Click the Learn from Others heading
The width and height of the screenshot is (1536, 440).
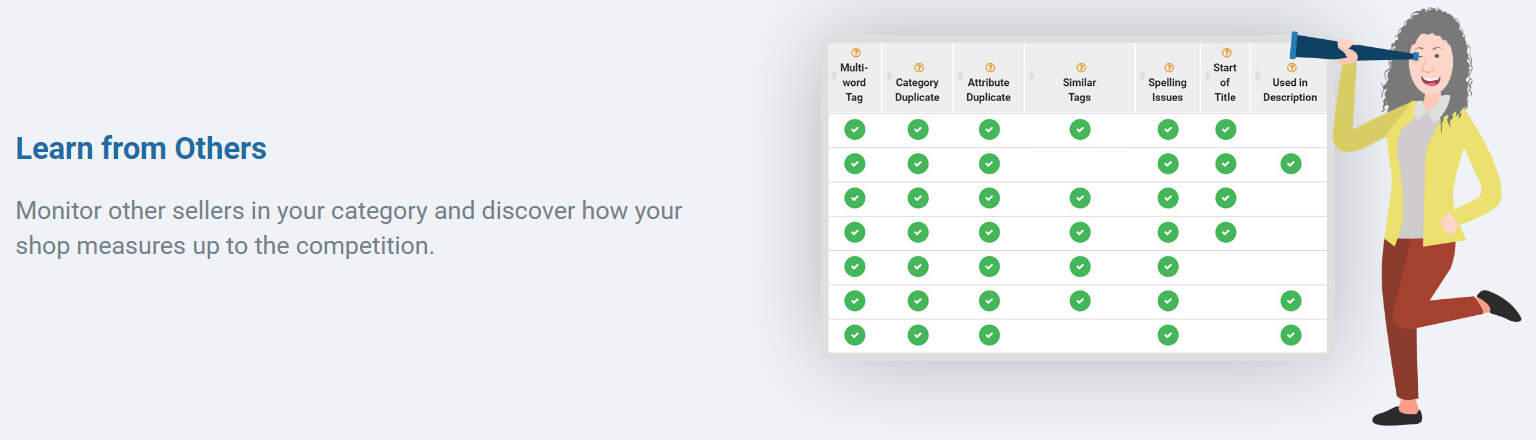(141, 149)
